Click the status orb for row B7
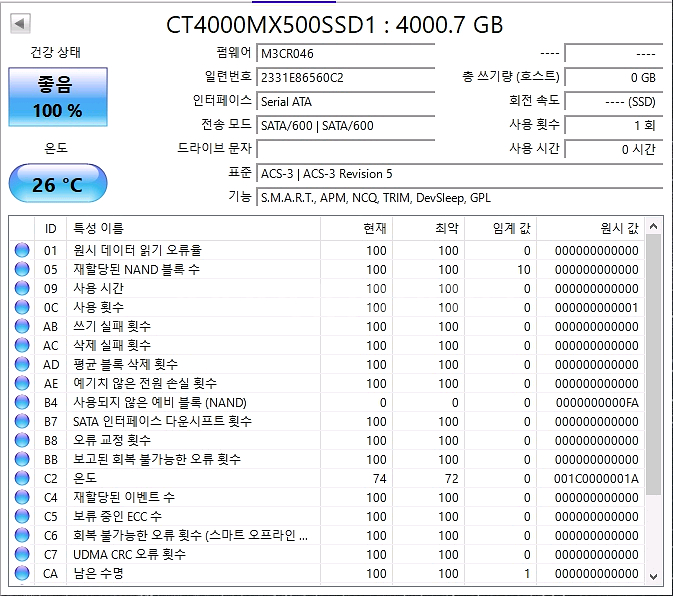Viewport: 673px width, 596px height. pos(22,421)
